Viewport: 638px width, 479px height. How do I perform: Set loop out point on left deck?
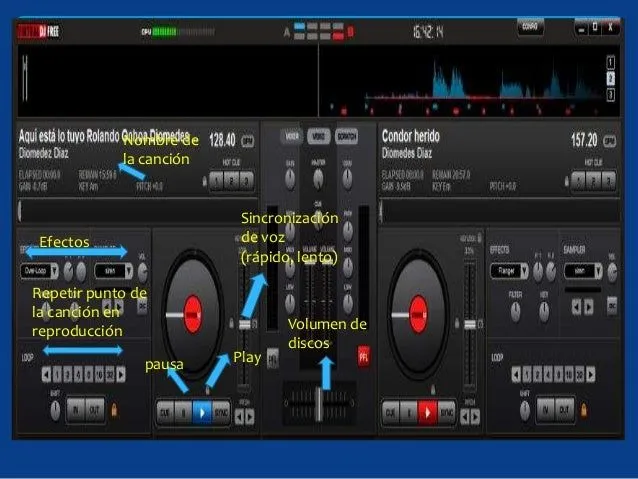coord(94,410)
